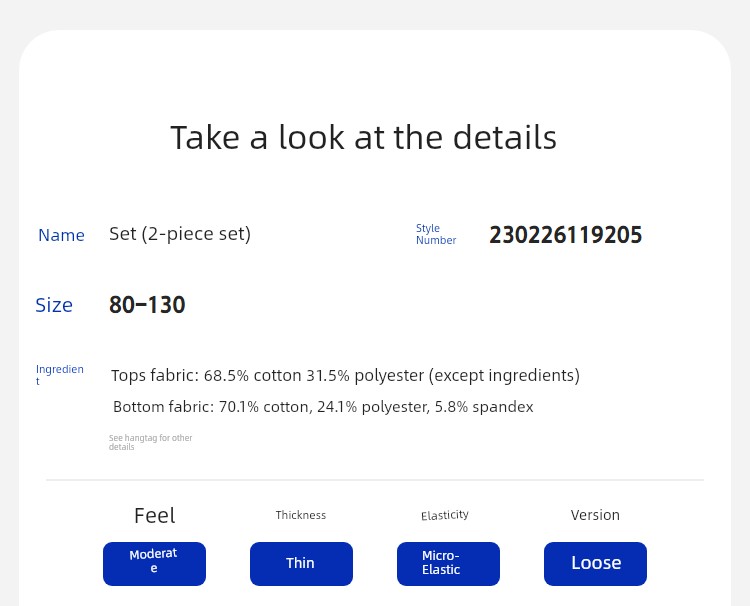Click the Name label
Screen dimensions: 750x606
pos(61,235)
